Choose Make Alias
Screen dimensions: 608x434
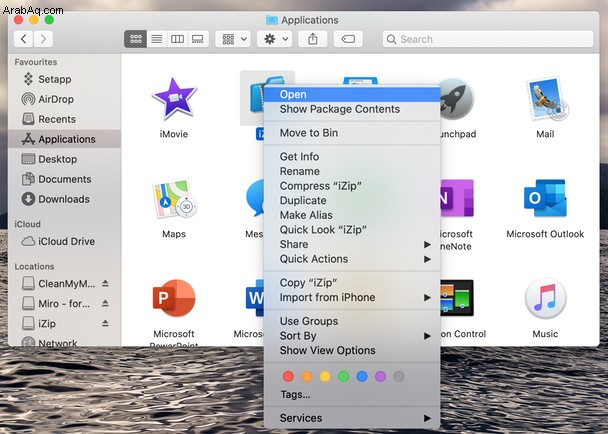point(352,215)
